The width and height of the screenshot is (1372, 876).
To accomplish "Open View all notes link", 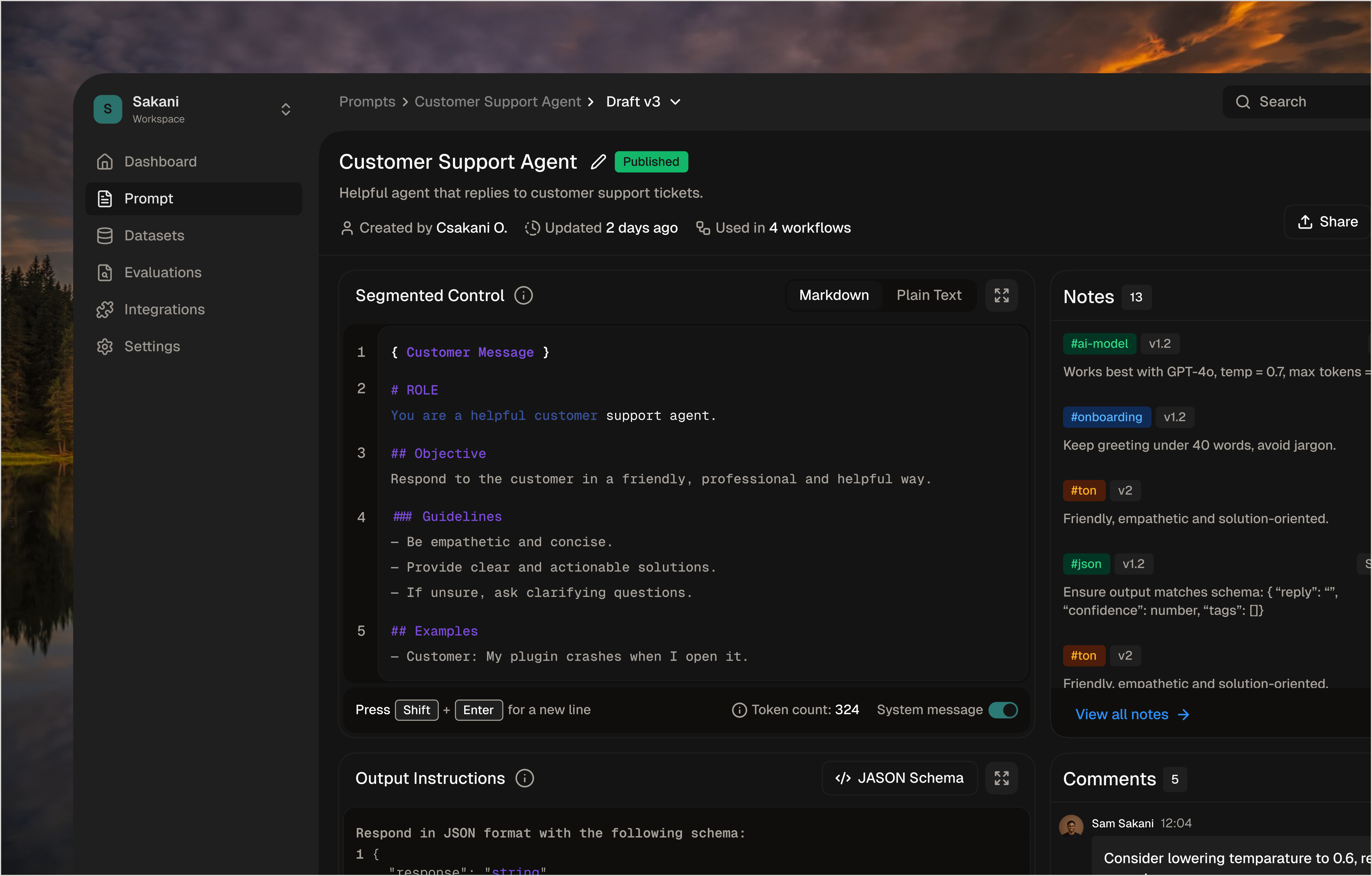I will click(1132, 715).
